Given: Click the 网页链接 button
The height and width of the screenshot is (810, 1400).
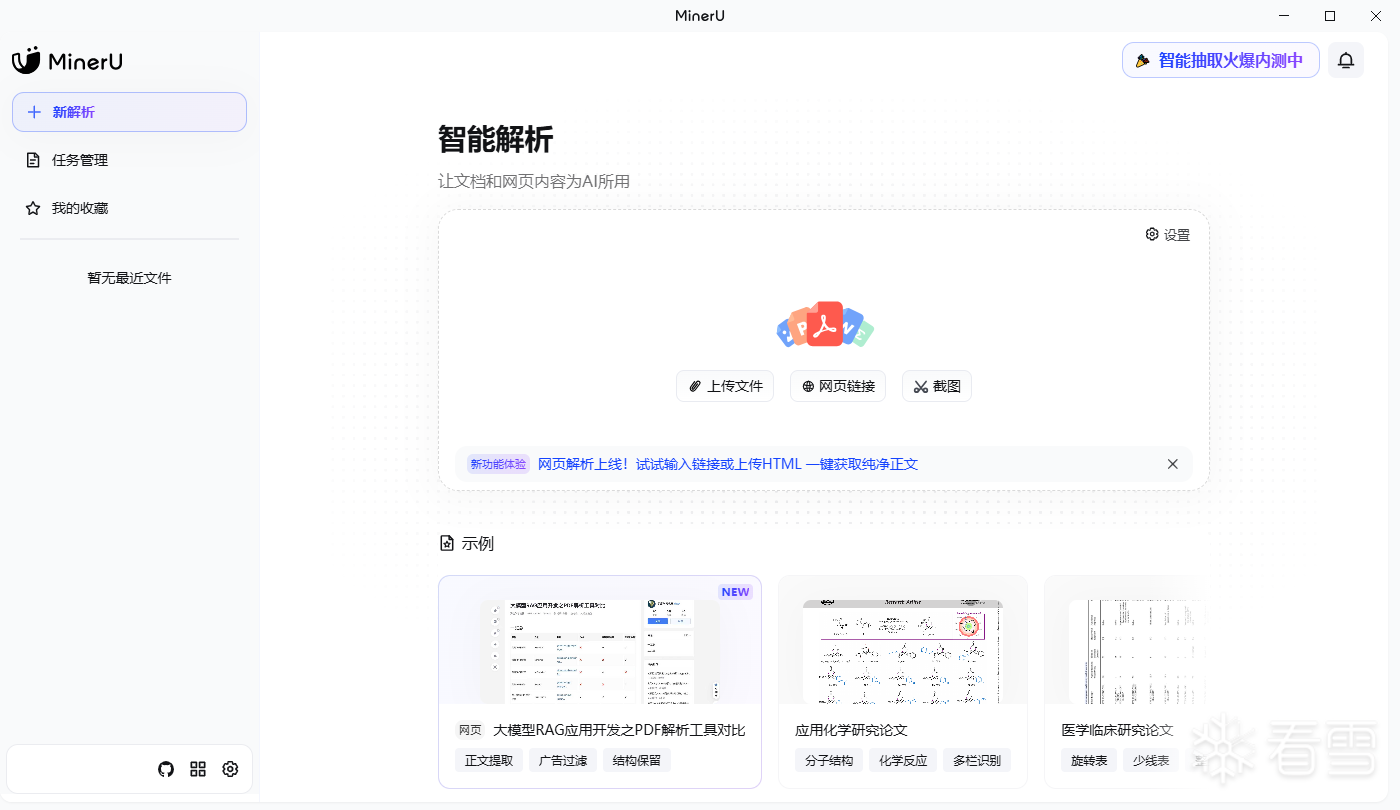Looking at the screenshot, I should 838,386.
